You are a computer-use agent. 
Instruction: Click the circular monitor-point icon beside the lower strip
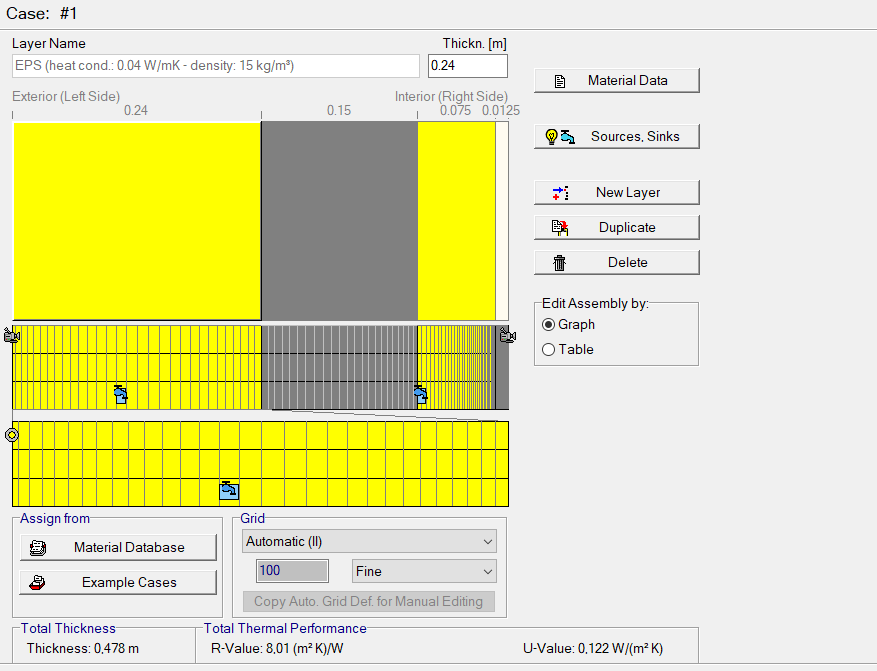click(12, 433)
